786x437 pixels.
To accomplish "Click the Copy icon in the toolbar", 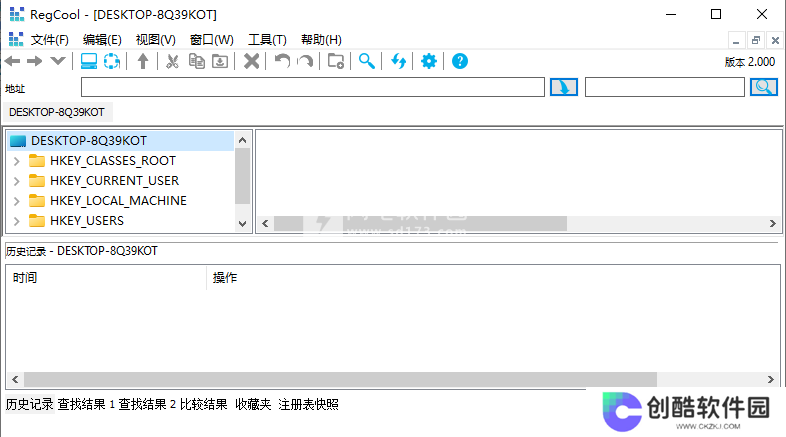I will (x=196, y=61).
